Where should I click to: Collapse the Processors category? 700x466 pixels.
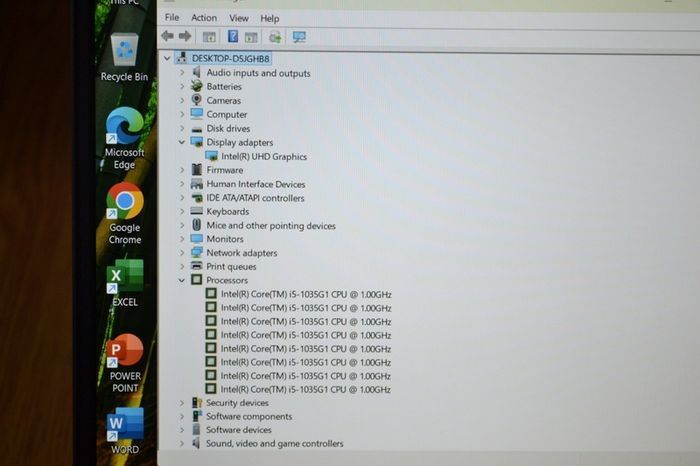(x=182, y=280)
